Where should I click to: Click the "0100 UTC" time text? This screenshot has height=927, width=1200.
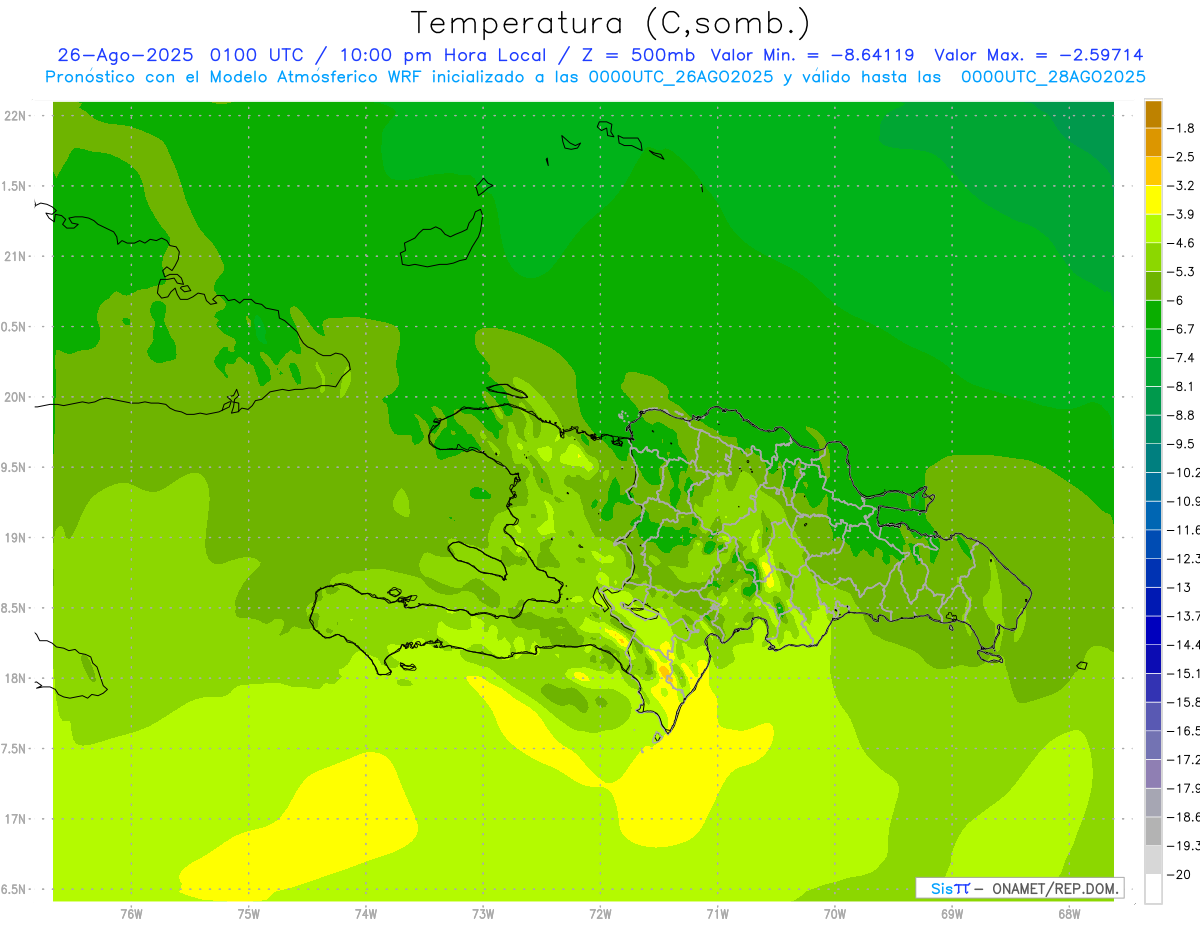[x=258, y=55]
